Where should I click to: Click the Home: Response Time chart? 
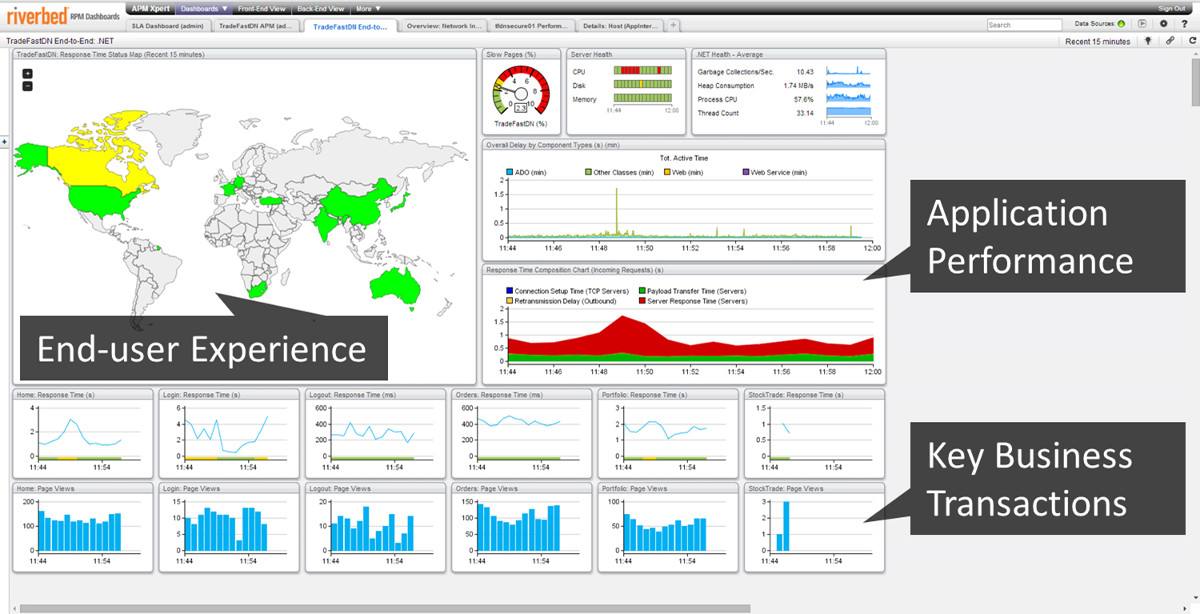click(82, 431)
